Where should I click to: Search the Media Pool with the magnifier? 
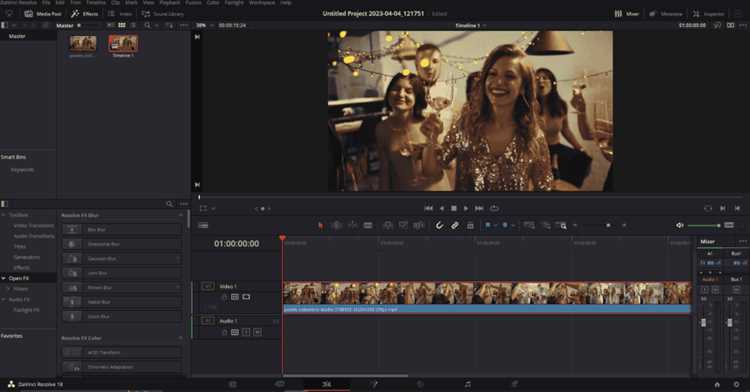[x=147, y=25]
